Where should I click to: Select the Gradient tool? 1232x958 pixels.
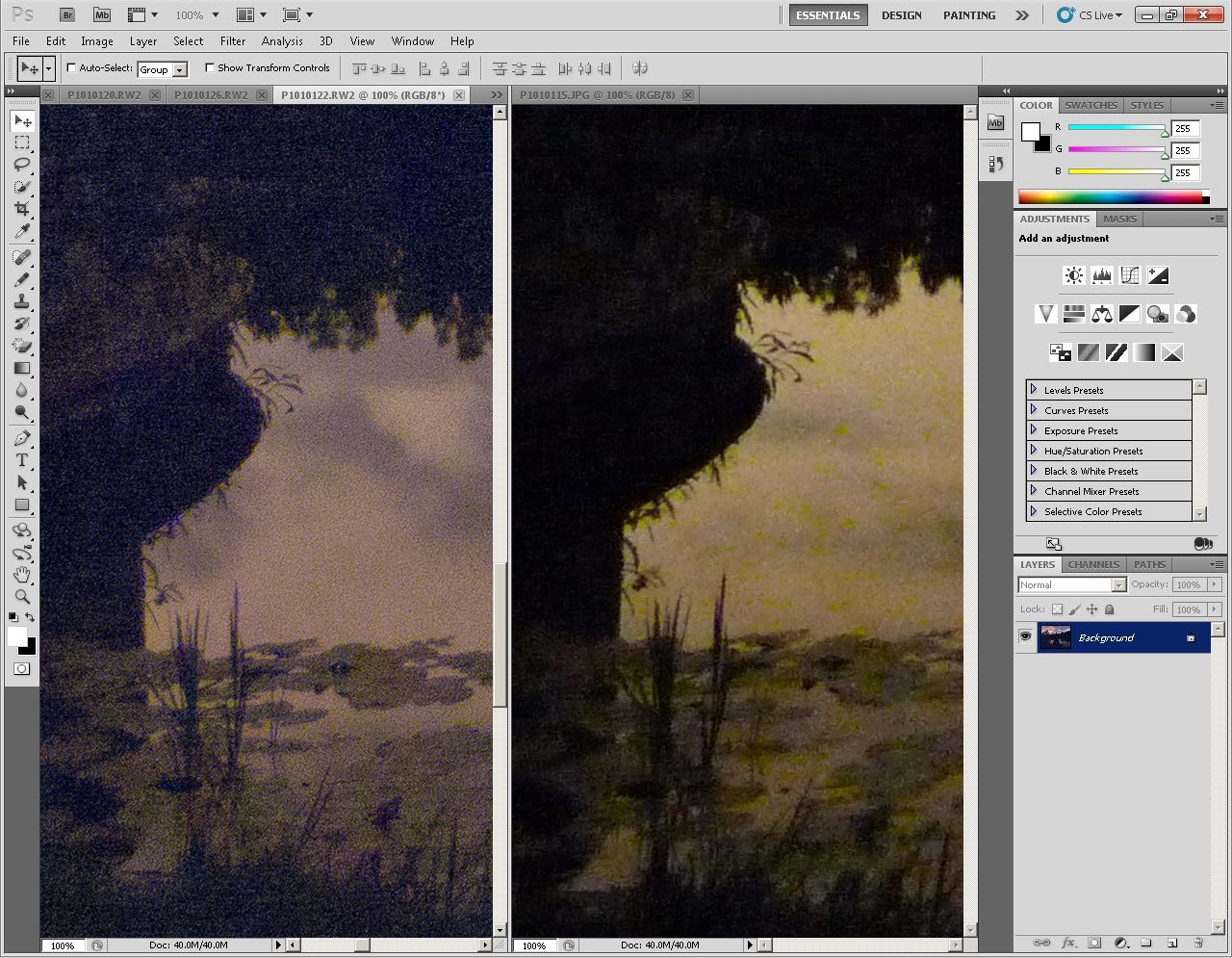pyautogui.click(x=22, y=368)
